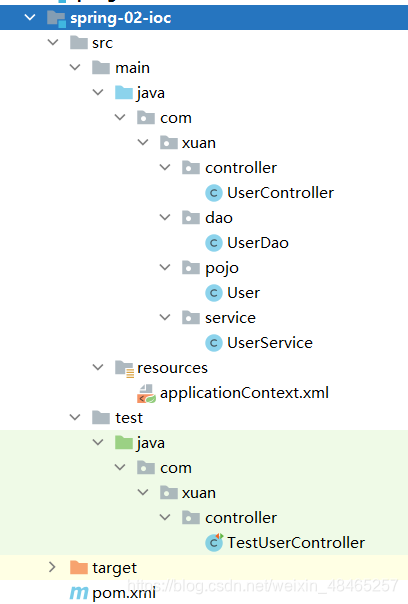This screenshot has width=408, height=604.
Task: Click the service package icon
Action: (191, 317)
